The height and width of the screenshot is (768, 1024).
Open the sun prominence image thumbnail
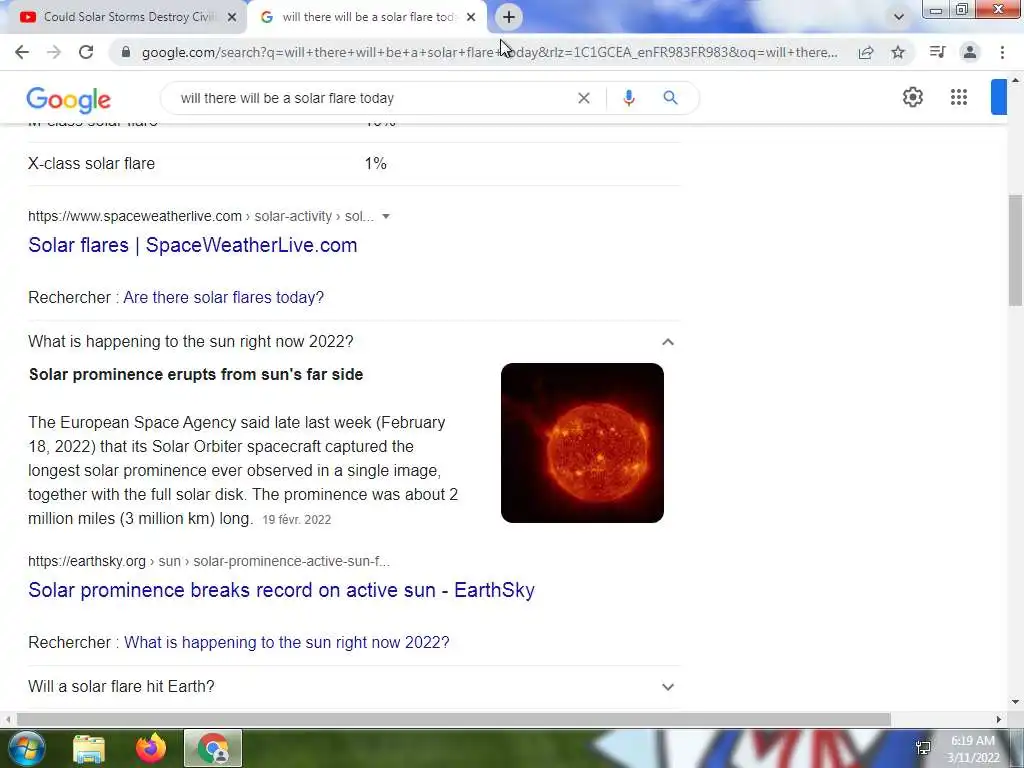(582, 443)
